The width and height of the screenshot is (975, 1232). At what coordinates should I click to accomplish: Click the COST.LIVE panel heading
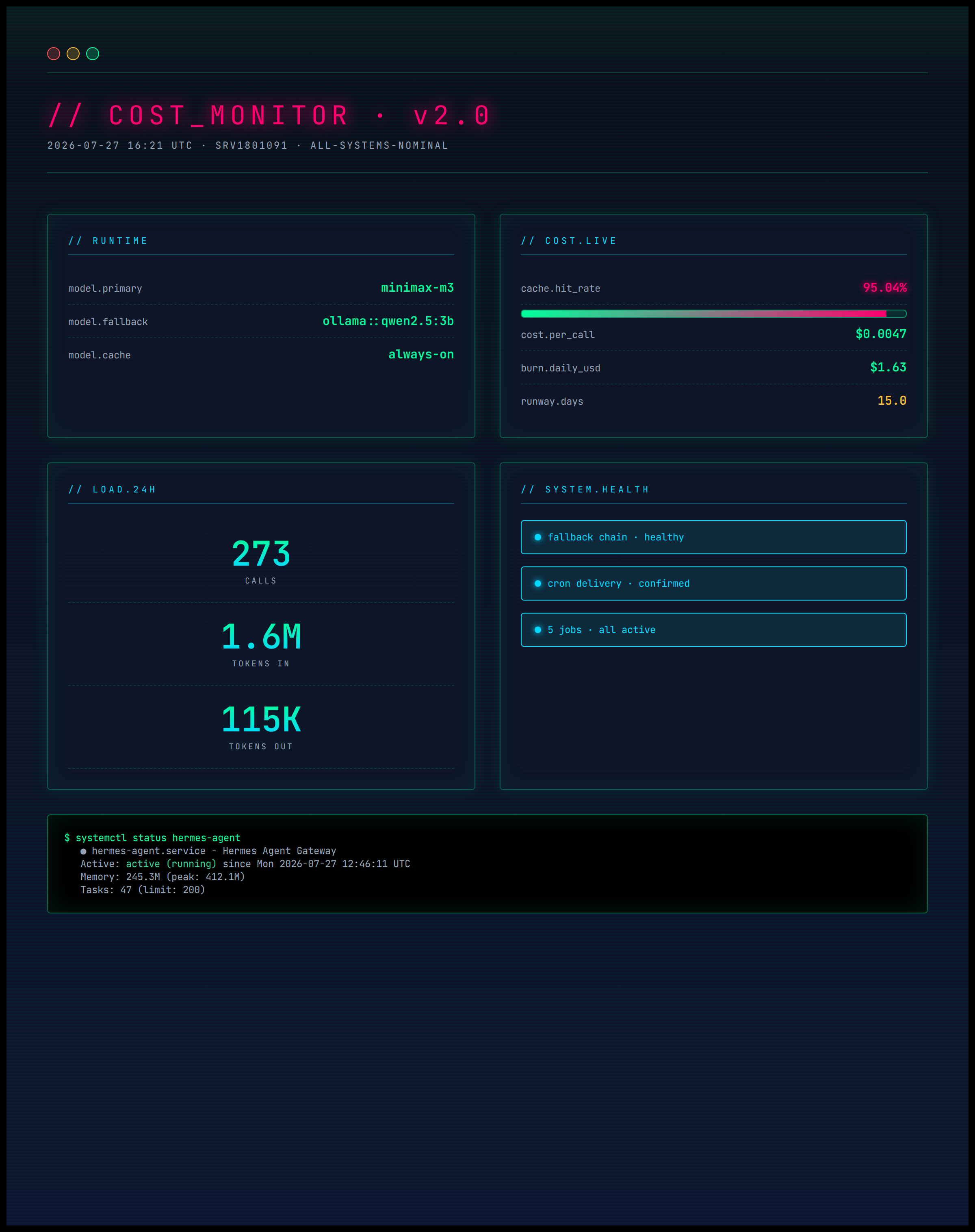pyautogui.click(x=569, y=241)
